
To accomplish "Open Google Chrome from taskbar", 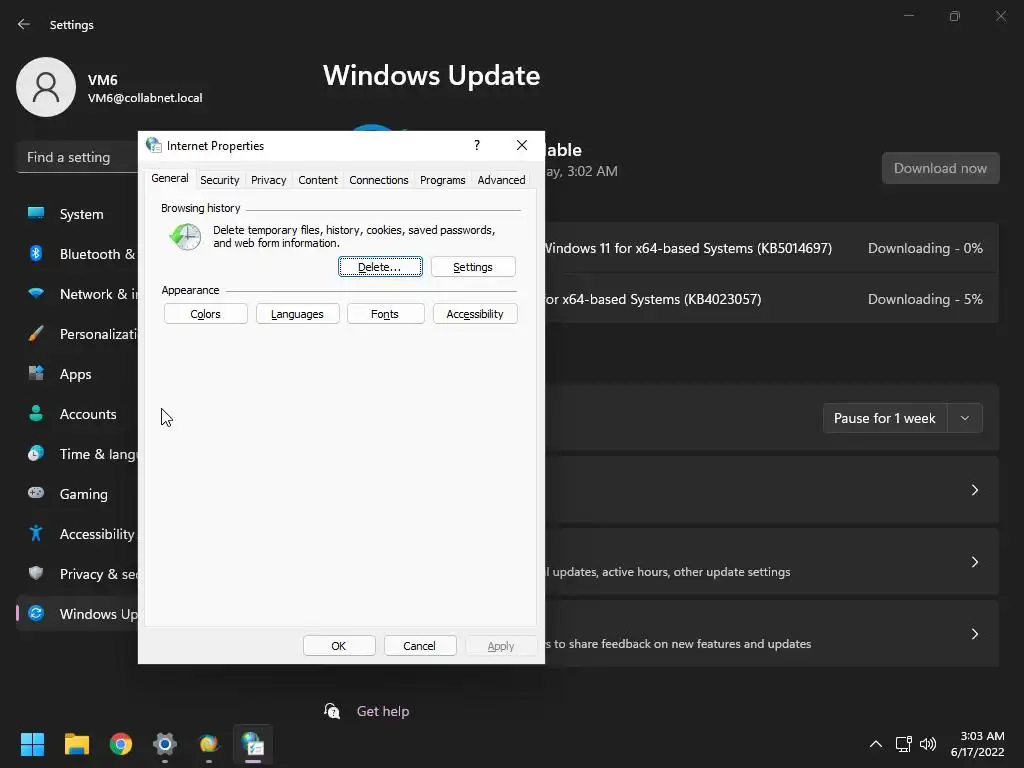I will coord(121,744).
